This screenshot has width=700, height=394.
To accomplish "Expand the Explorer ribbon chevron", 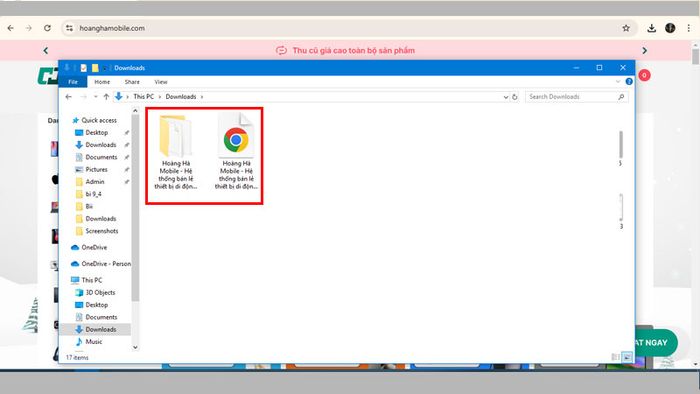I will click(618, 82).
